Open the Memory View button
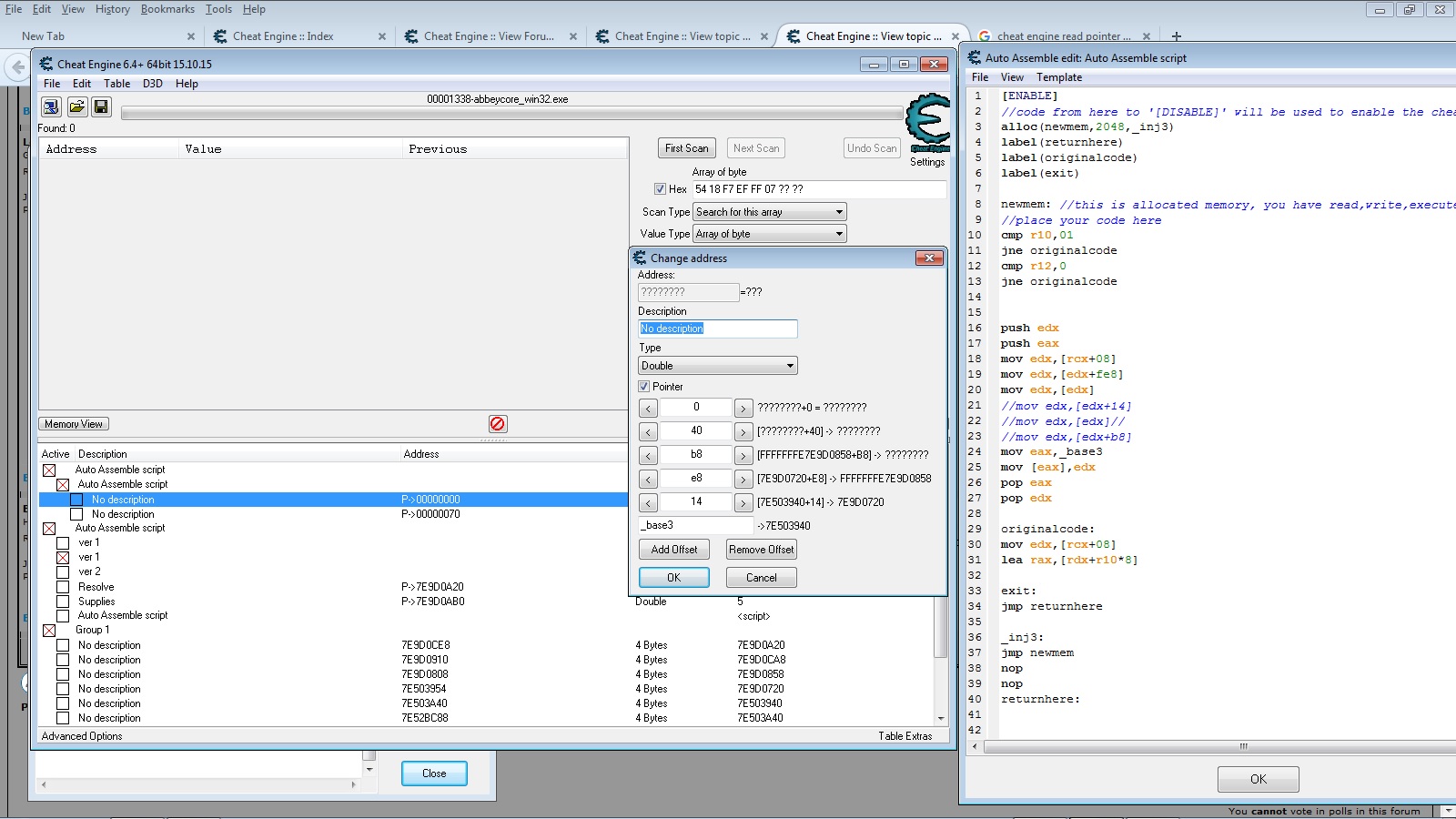Image resolution: width=1456 pixels, height=819 pixels. [74, 424]
